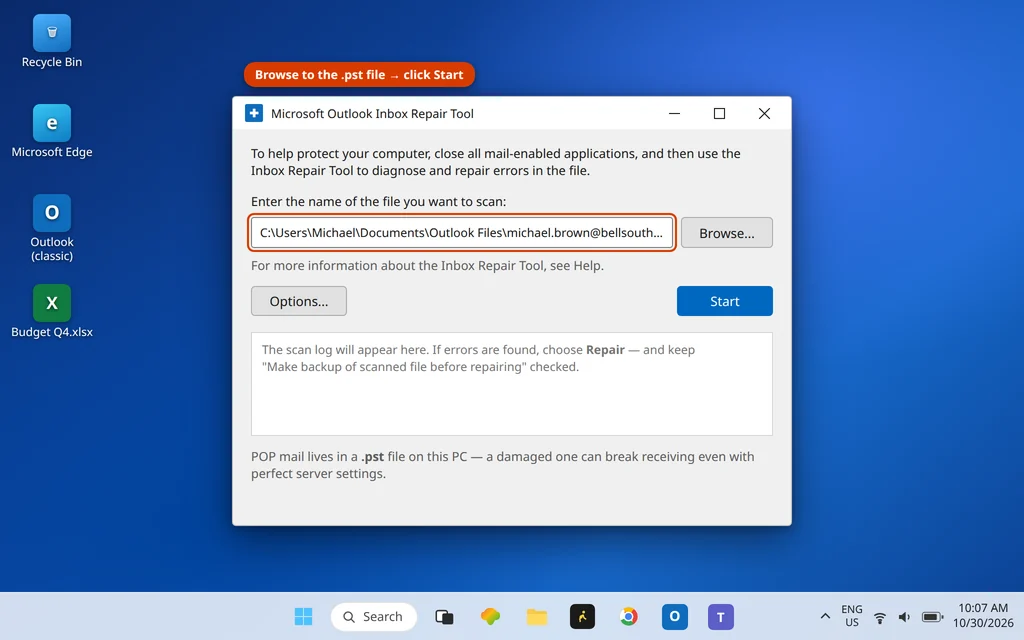Click inside the scan log area

511,384
